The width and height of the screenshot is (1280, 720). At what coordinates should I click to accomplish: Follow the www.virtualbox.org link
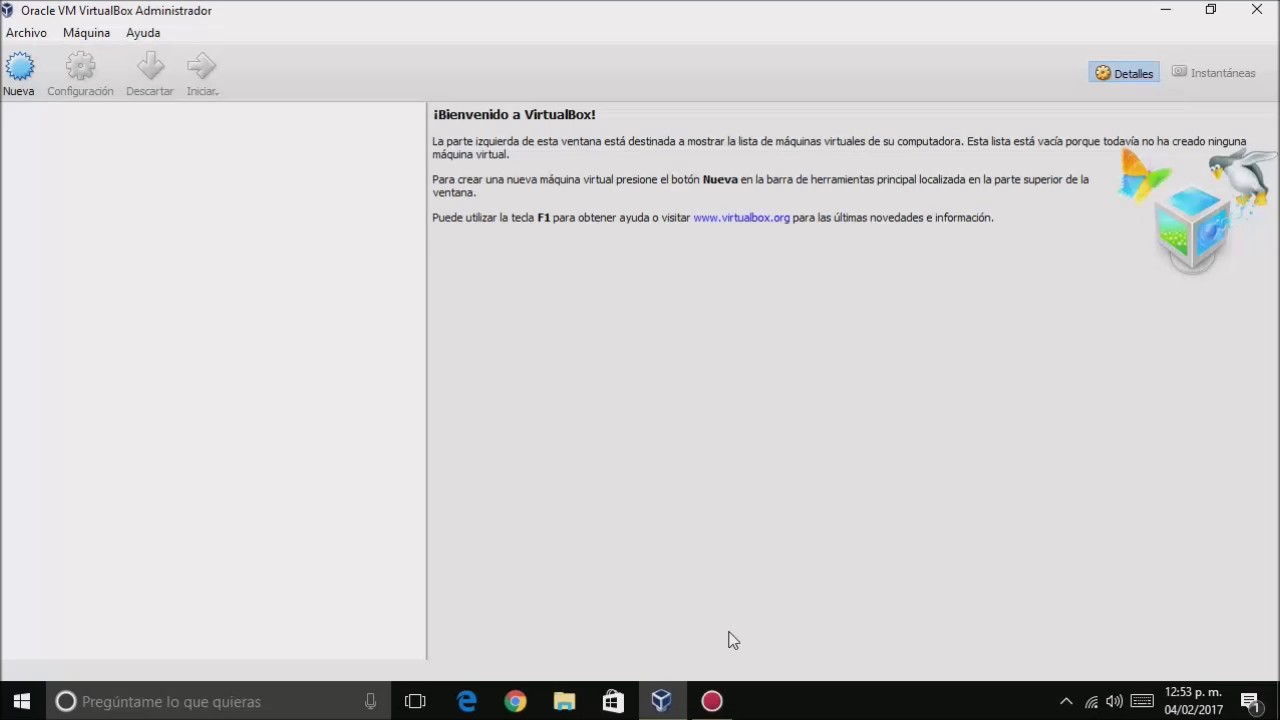point(741,217)
